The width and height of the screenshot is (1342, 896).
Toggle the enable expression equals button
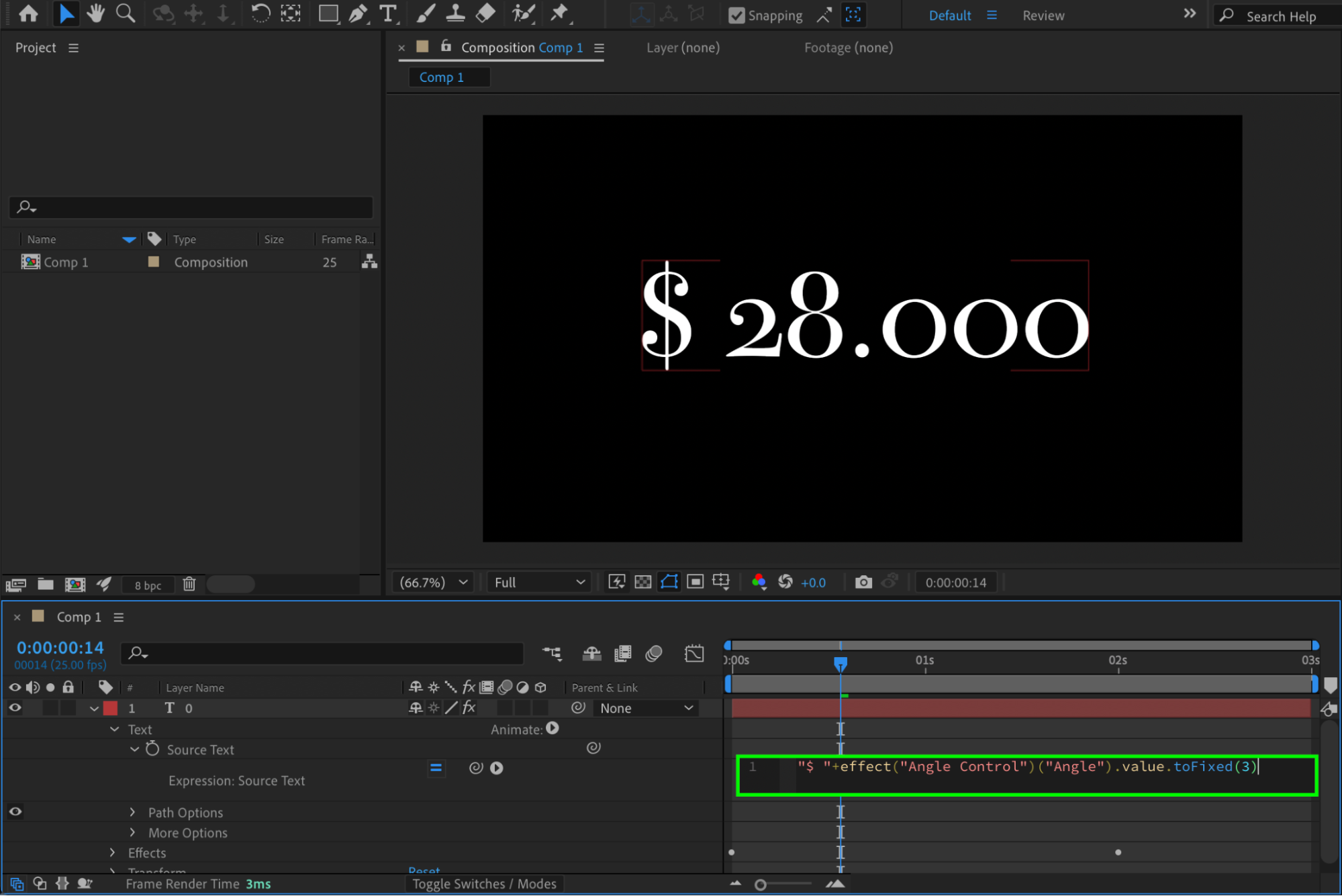pyautogui.click(x=436, y=768)
